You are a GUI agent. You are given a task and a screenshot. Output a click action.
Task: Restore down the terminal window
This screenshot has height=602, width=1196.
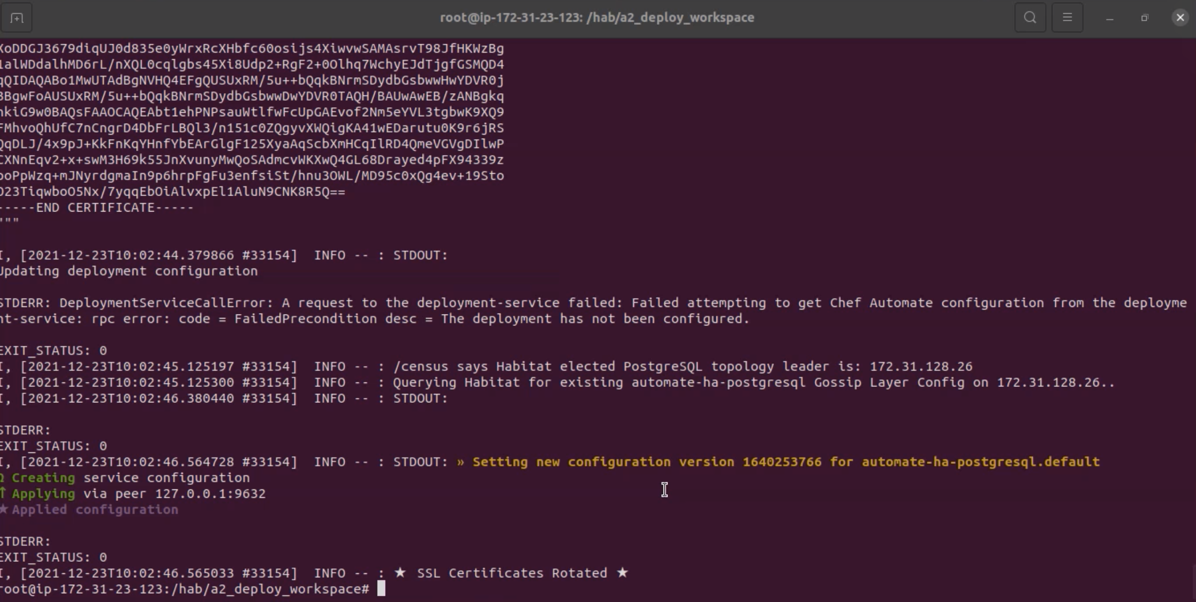[1144, 18]
